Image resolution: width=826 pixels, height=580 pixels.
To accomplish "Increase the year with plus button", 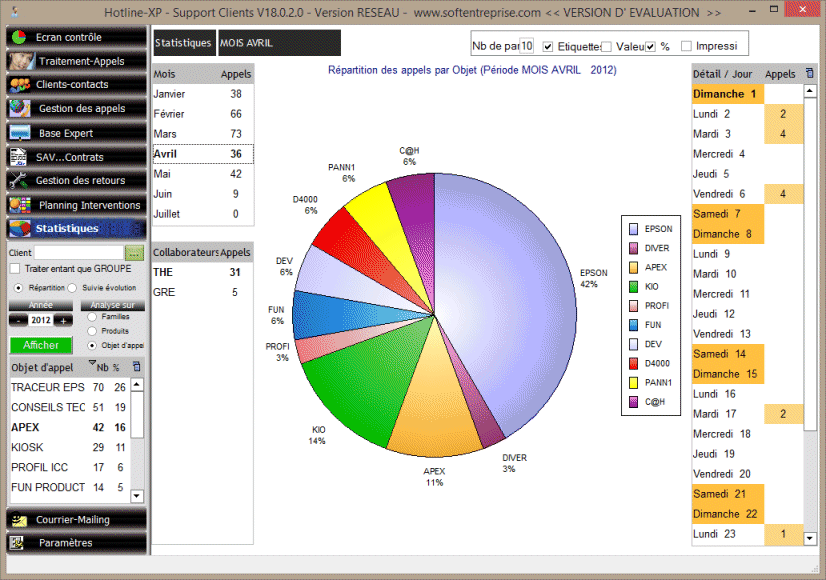I will tap(63, 320).
